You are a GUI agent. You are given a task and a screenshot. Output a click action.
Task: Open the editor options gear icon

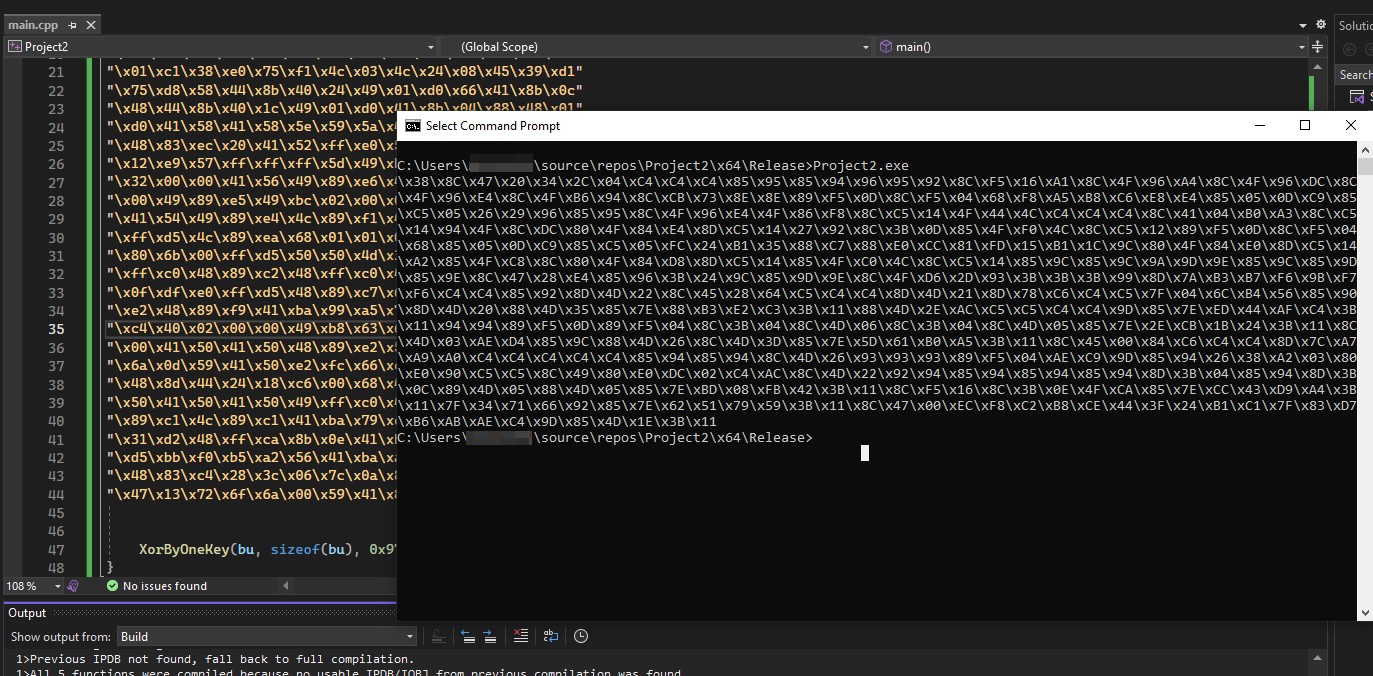1321,24
